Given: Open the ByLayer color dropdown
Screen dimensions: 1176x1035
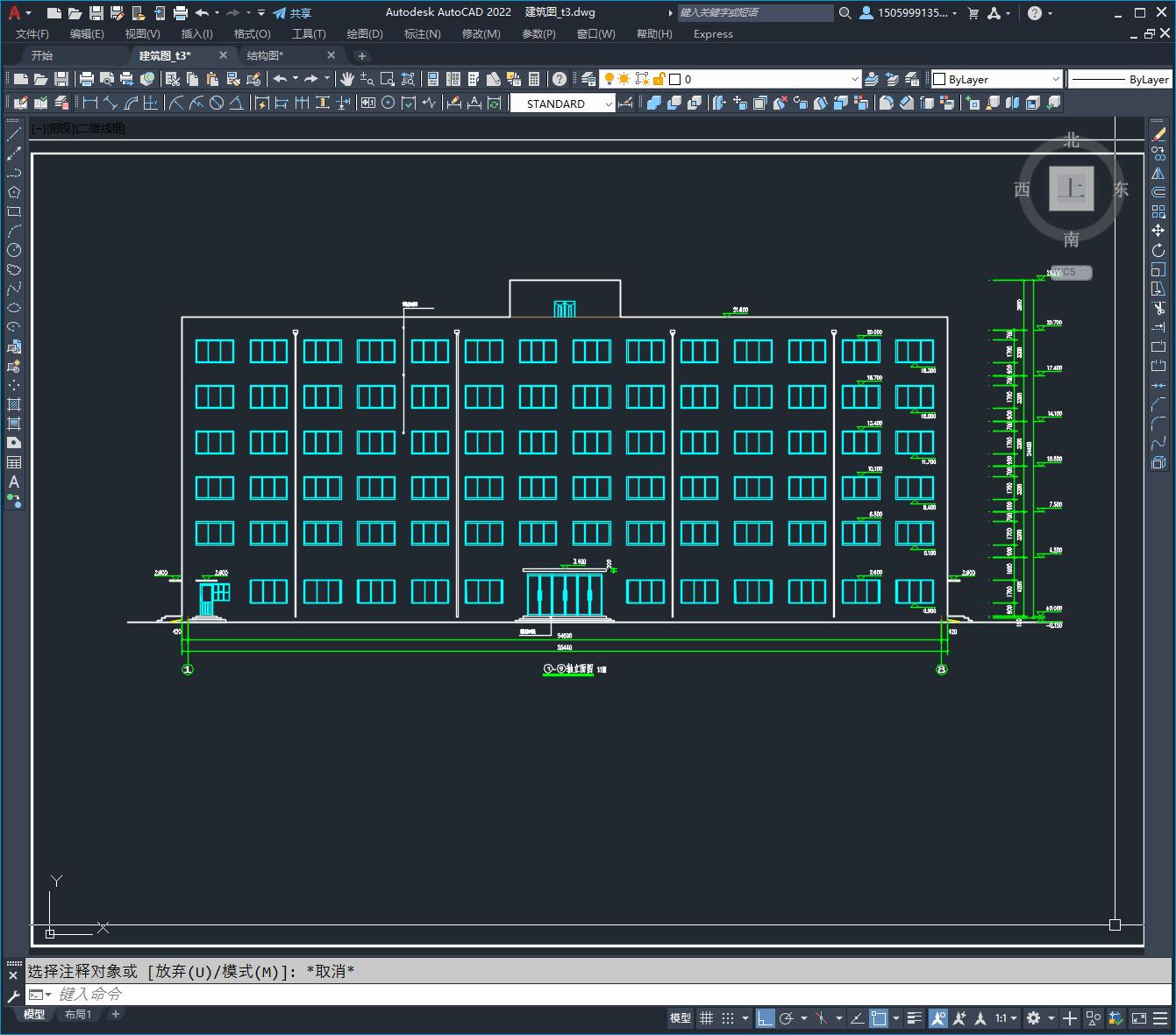Looking at the screenshot, I should point(996,79).
